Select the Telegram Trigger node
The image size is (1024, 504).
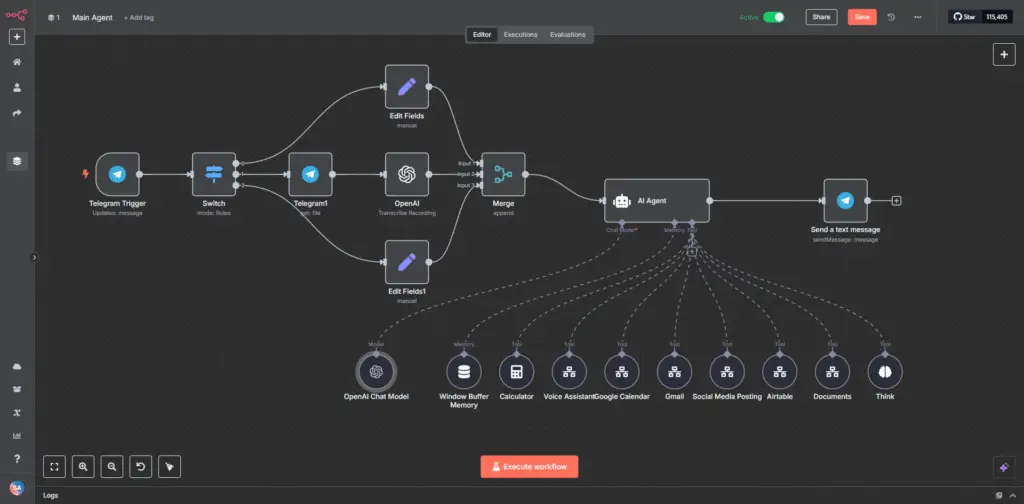click(118, 174)
